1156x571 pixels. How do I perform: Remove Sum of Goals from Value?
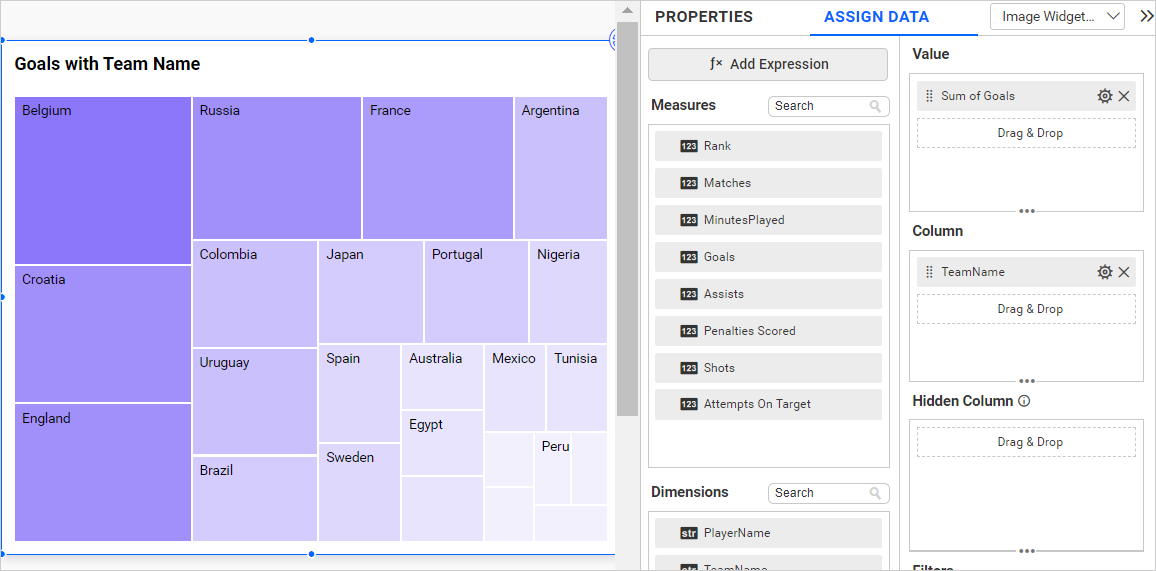point(1124,96)
